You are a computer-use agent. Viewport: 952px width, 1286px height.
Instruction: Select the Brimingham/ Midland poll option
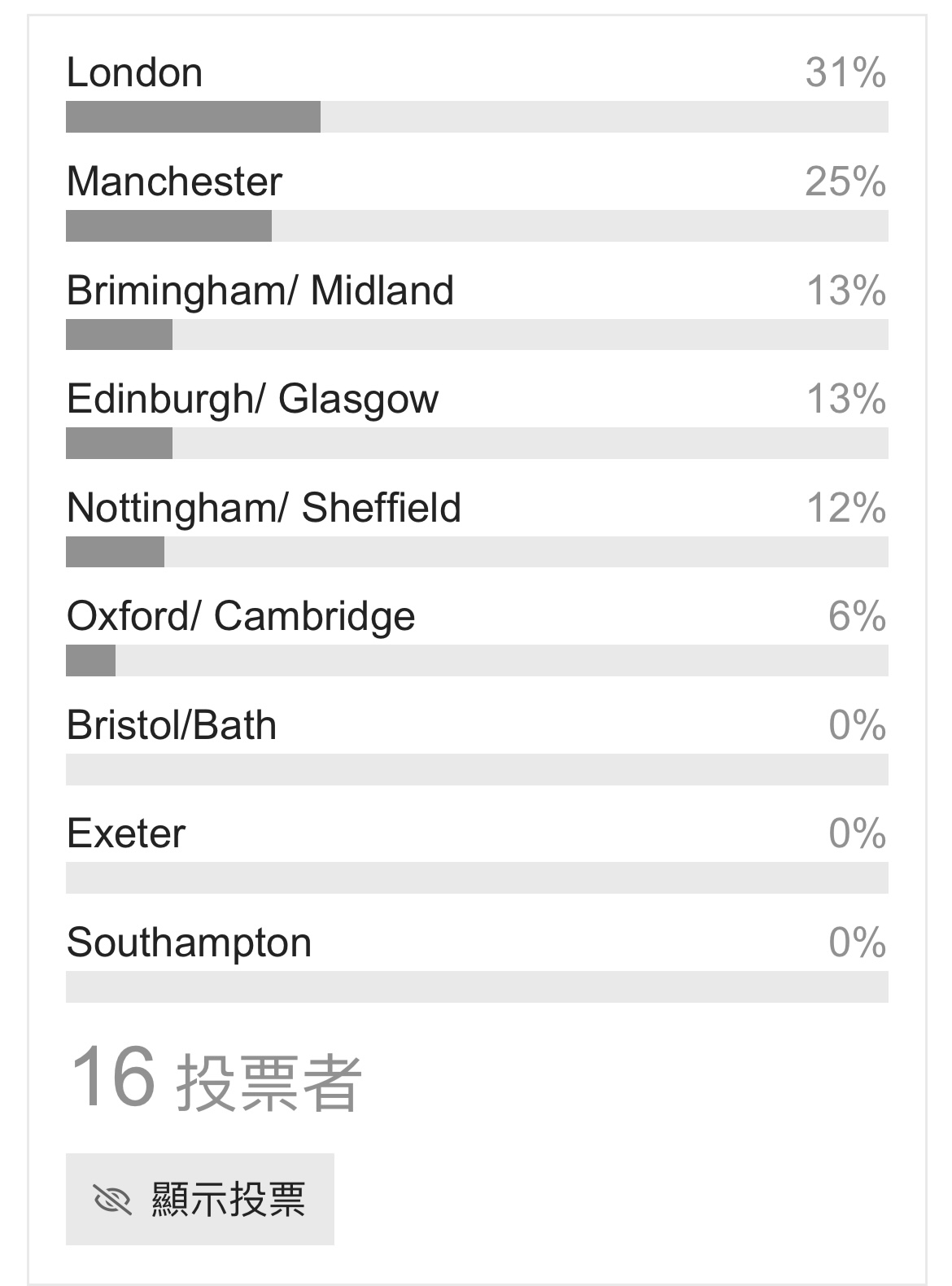(260, 290)
